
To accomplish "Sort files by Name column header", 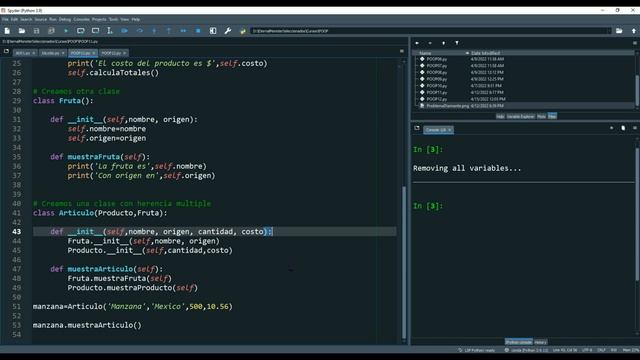I will [x=425, y=53].
